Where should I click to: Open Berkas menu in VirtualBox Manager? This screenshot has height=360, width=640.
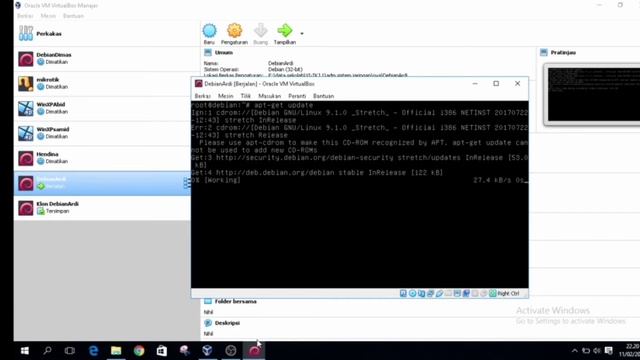[25, 16]
